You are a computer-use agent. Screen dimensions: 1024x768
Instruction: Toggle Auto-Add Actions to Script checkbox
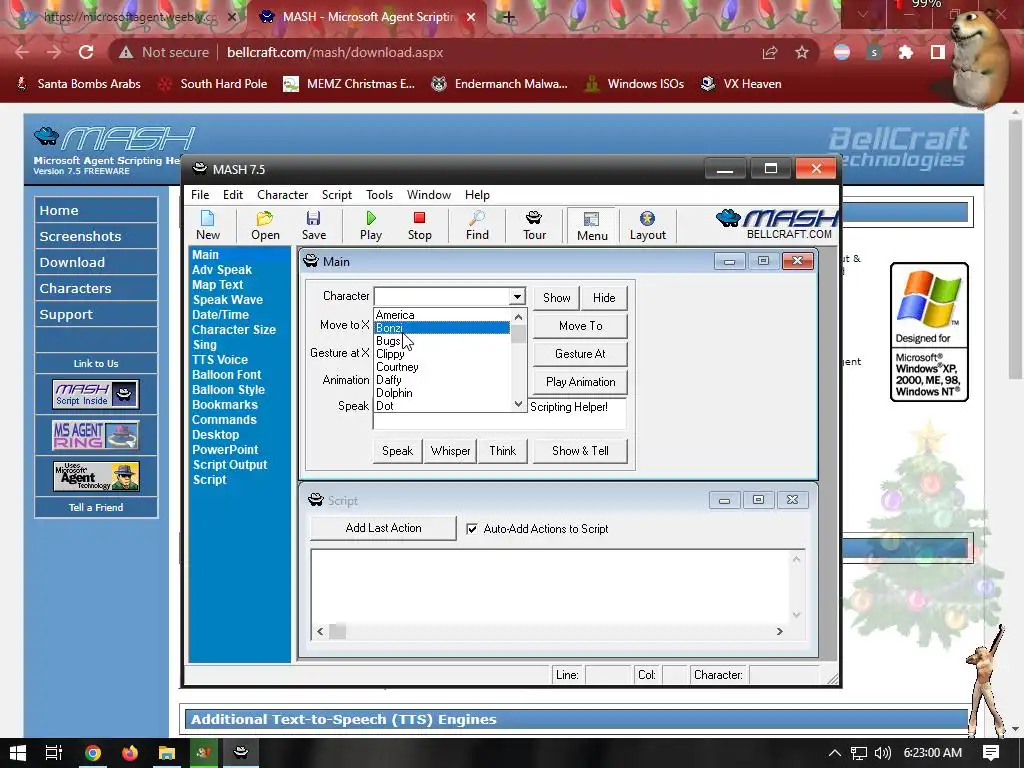[472, 529]
